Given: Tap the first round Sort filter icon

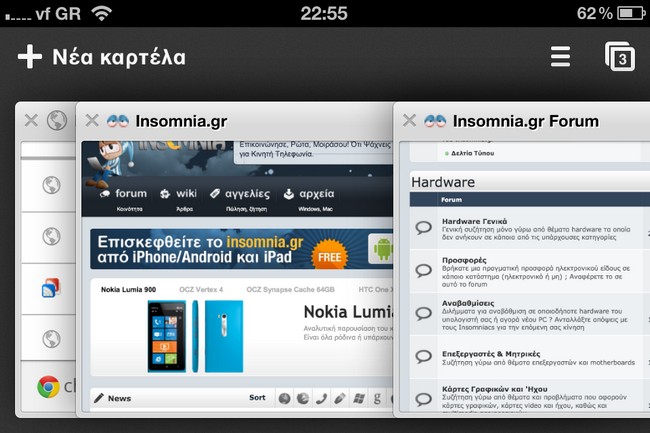Looking at the screenshot, I should pyautogui.click(x=284, y=399).
